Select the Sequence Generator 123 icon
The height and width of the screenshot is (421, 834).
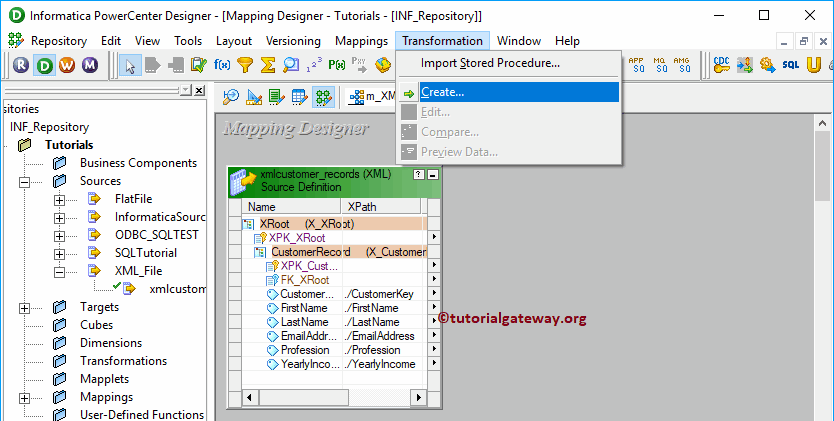click(314, 65)
